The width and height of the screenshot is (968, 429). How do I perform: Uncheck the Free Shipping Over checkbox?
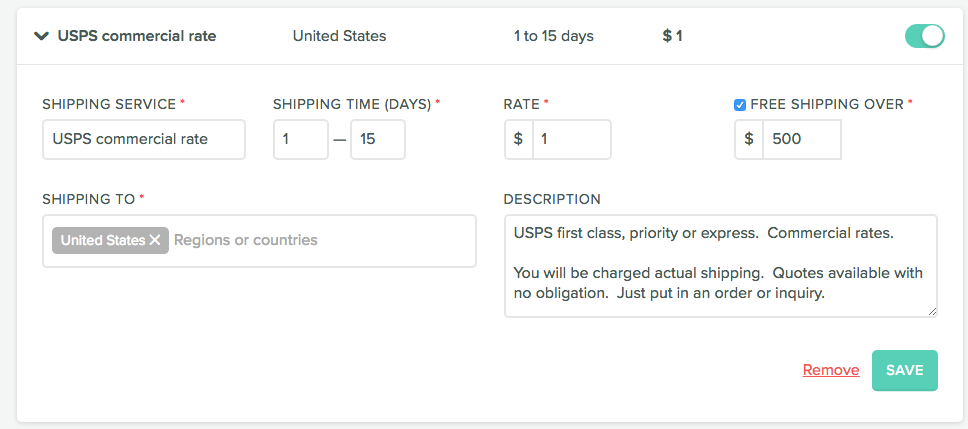point(740,104)
